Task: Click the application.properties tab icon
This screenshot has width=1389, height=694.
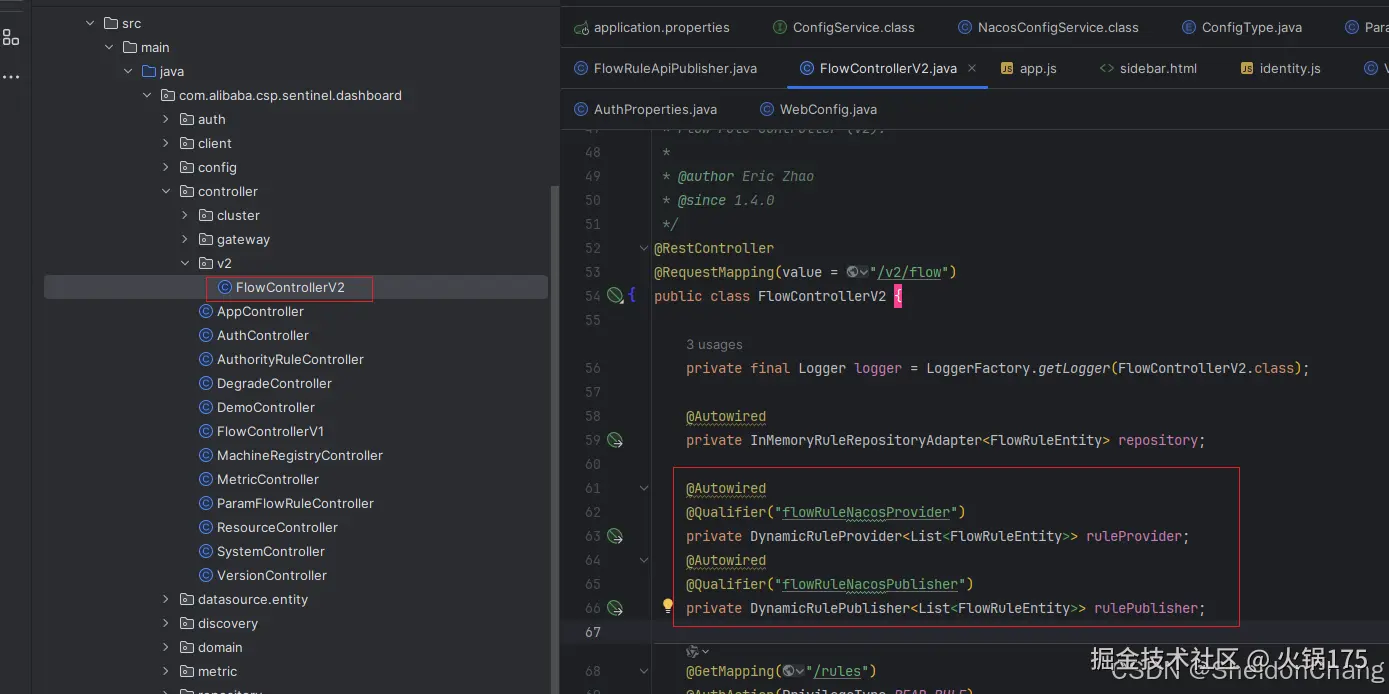Action: pos(581,28)
